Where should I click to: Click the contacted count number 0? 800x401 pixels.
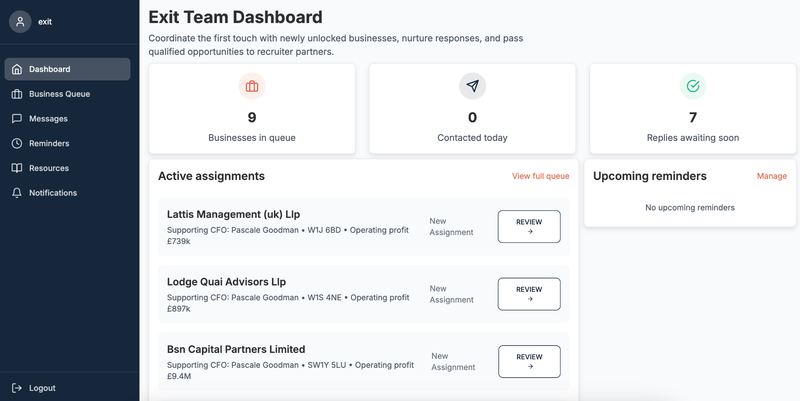point(472,118)
